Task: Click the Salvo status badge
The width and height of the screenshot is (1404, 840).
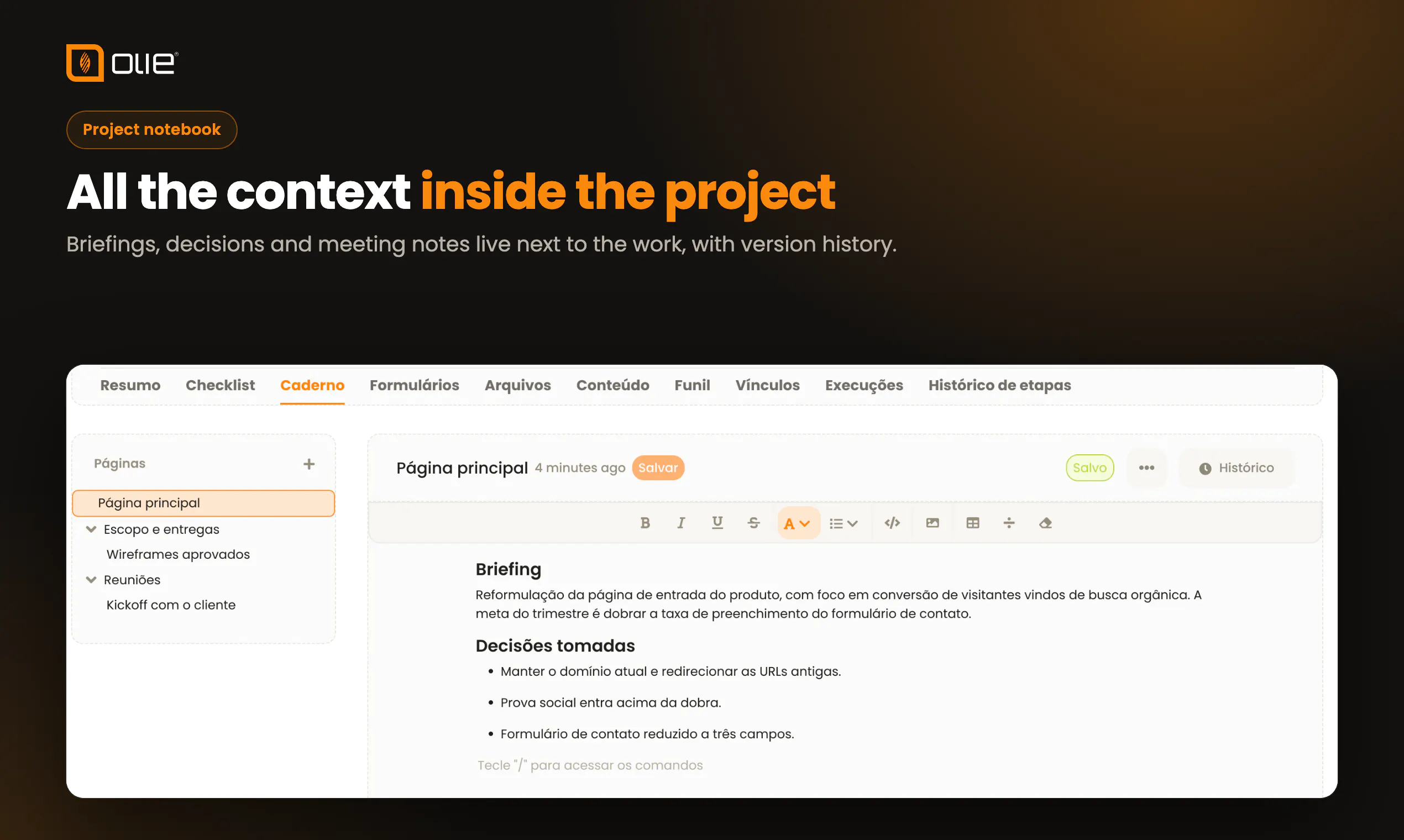Action: (1090, 468)
